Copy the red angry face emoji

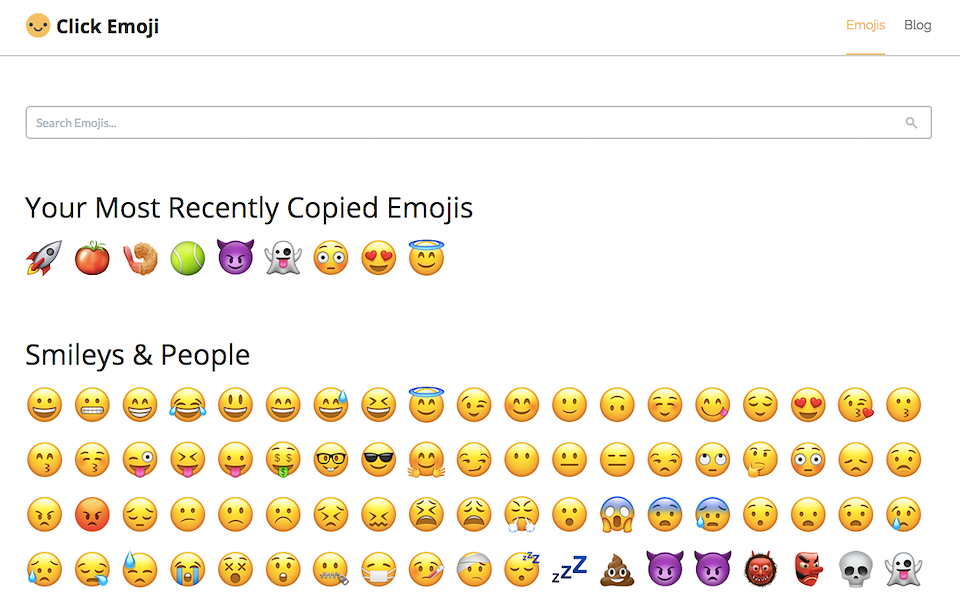click(x=92, y=514)
